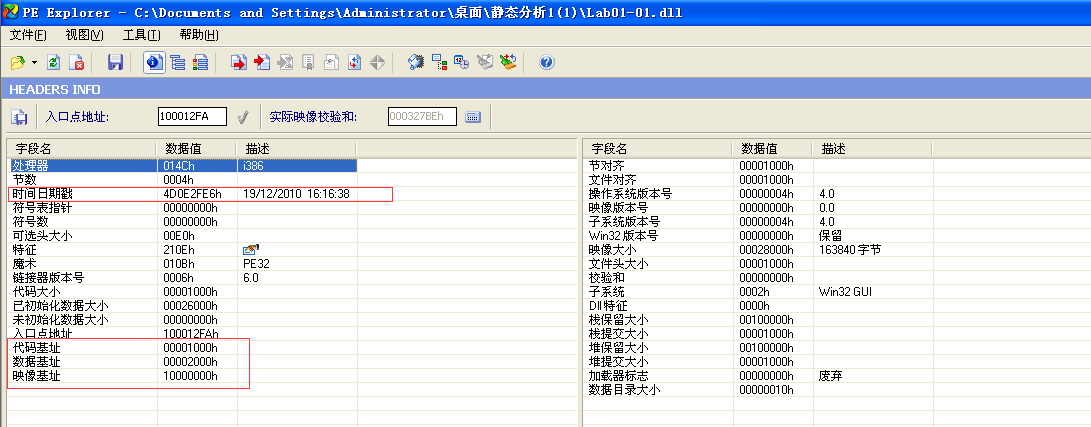Open the 帮助(H) menu

point(199,35)
